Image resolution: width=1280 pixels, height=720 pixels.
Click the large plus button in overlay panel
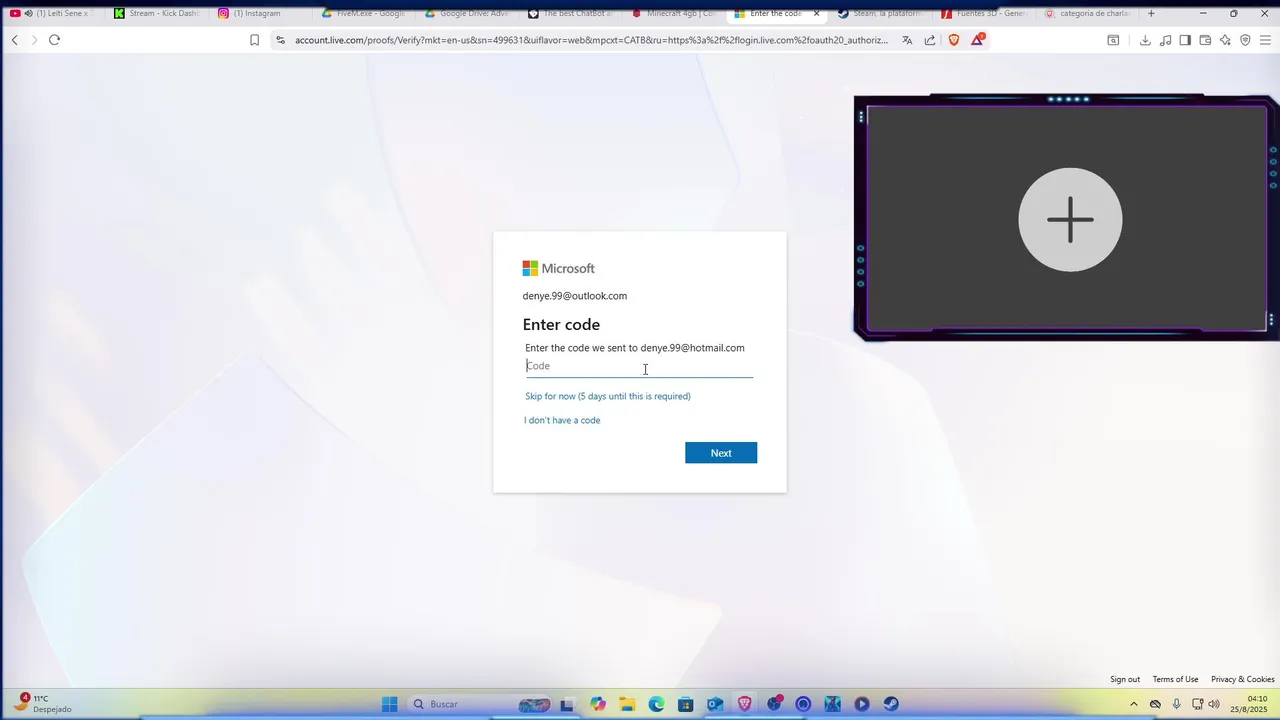(1070, 220)
